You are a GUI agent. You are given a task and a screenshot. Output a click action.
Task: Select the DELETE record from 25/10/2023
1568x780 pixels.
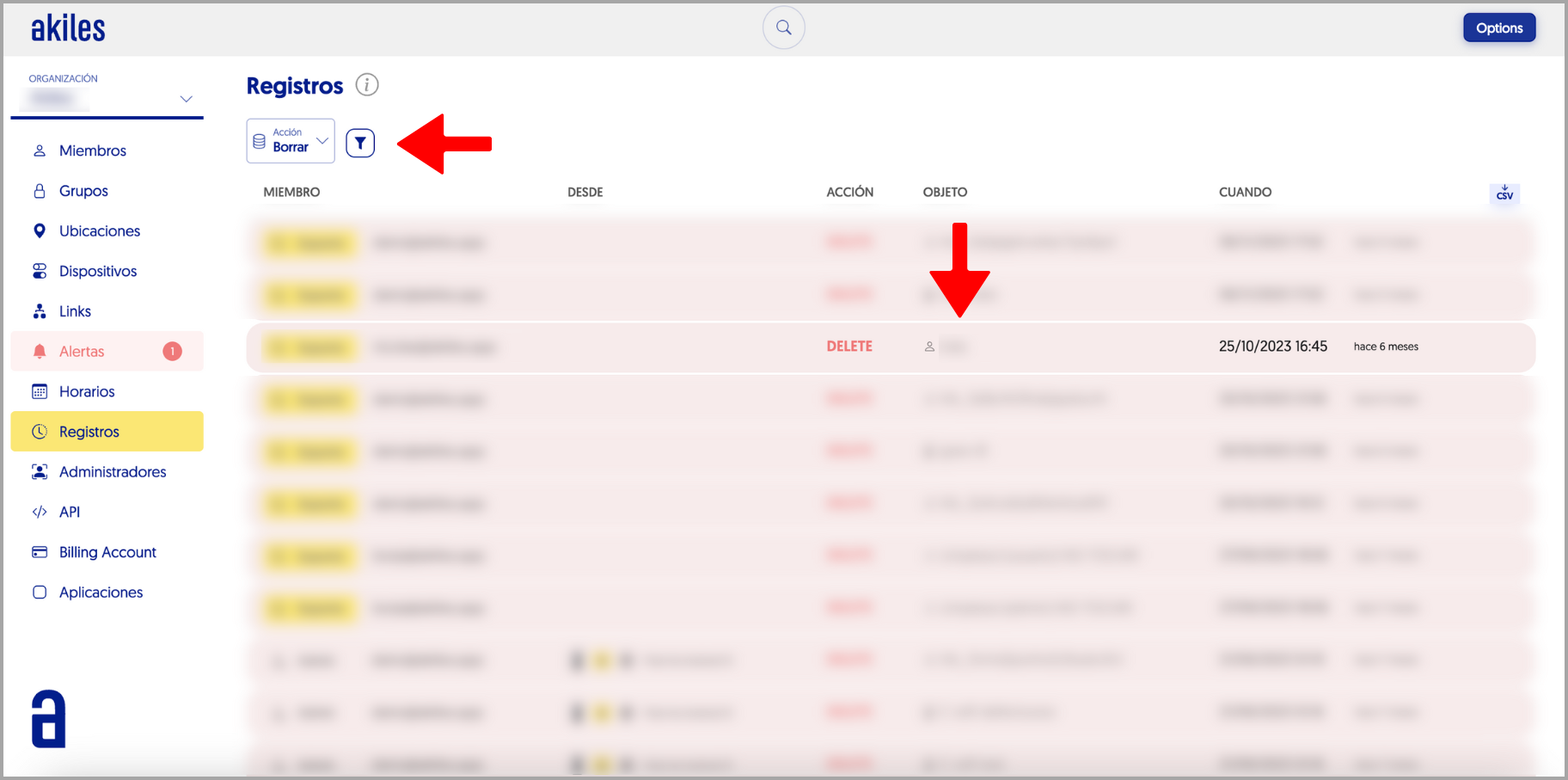point(890,347)
